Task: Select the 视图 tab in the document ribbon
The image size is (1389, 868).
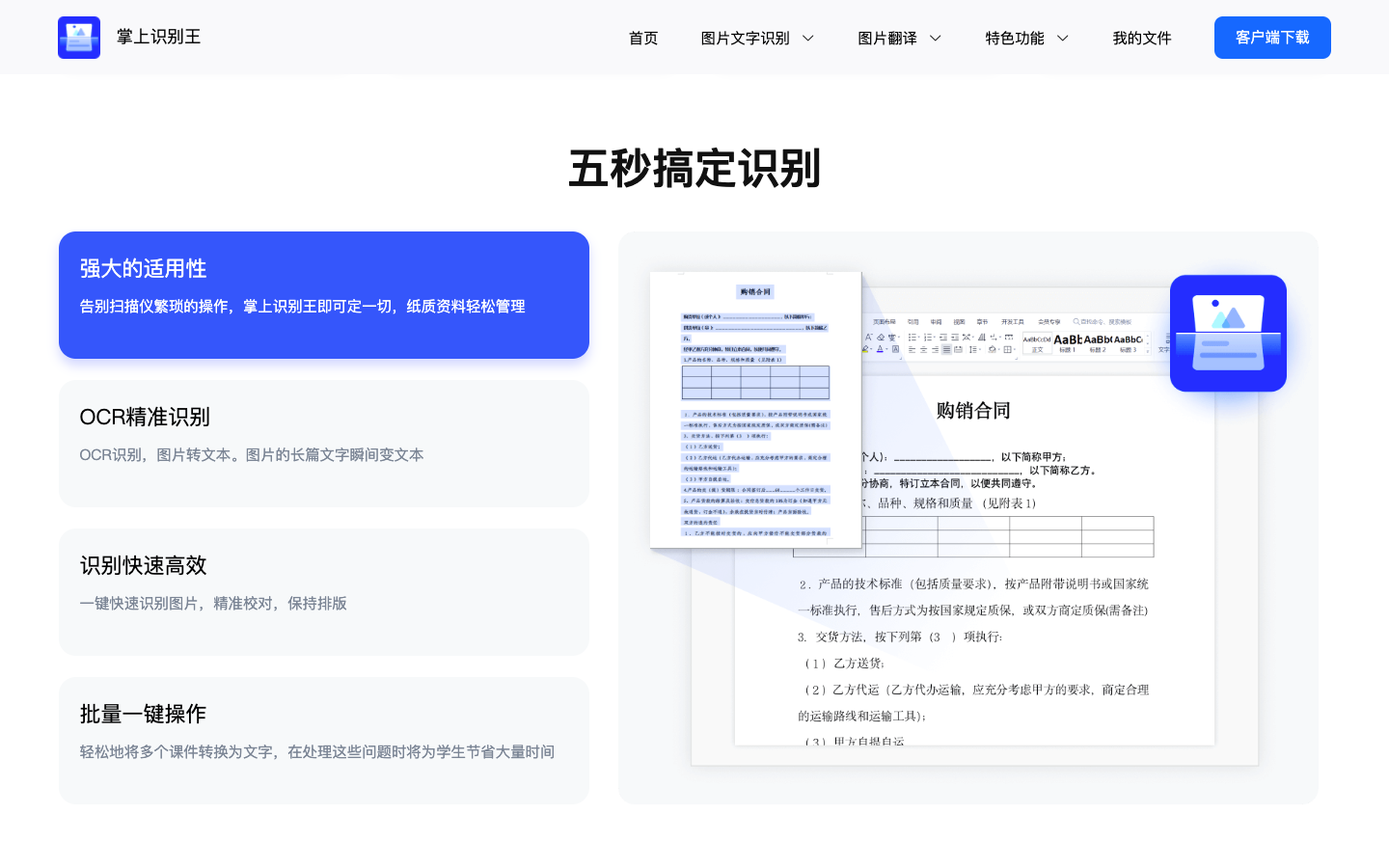Action: (961, 322)
